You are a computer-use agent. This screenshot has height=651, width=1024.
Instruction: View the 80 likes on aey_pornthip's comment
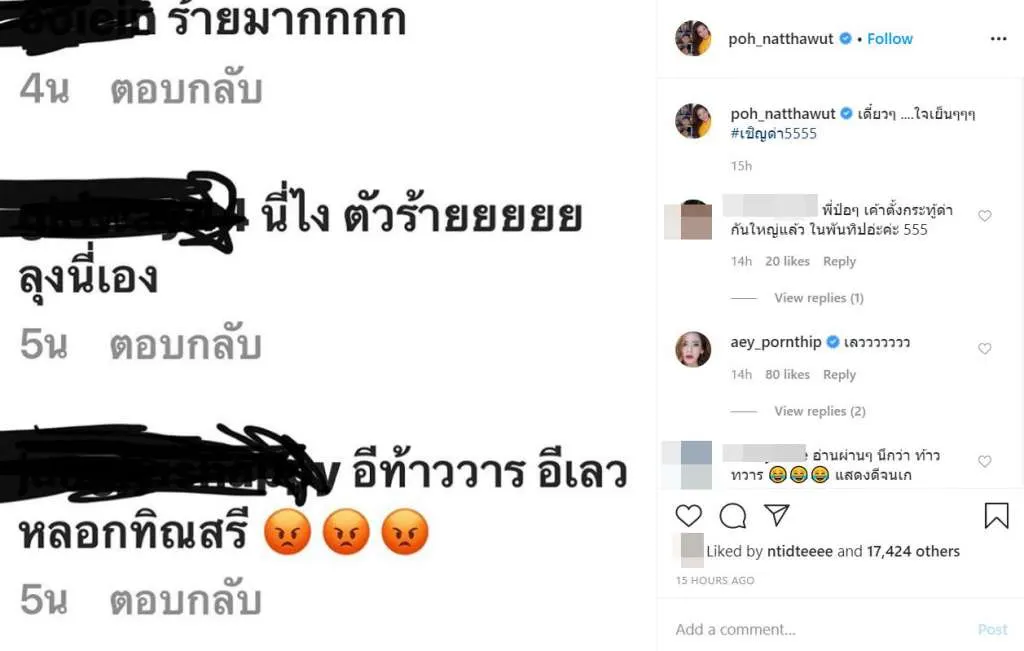click(787, 375)
